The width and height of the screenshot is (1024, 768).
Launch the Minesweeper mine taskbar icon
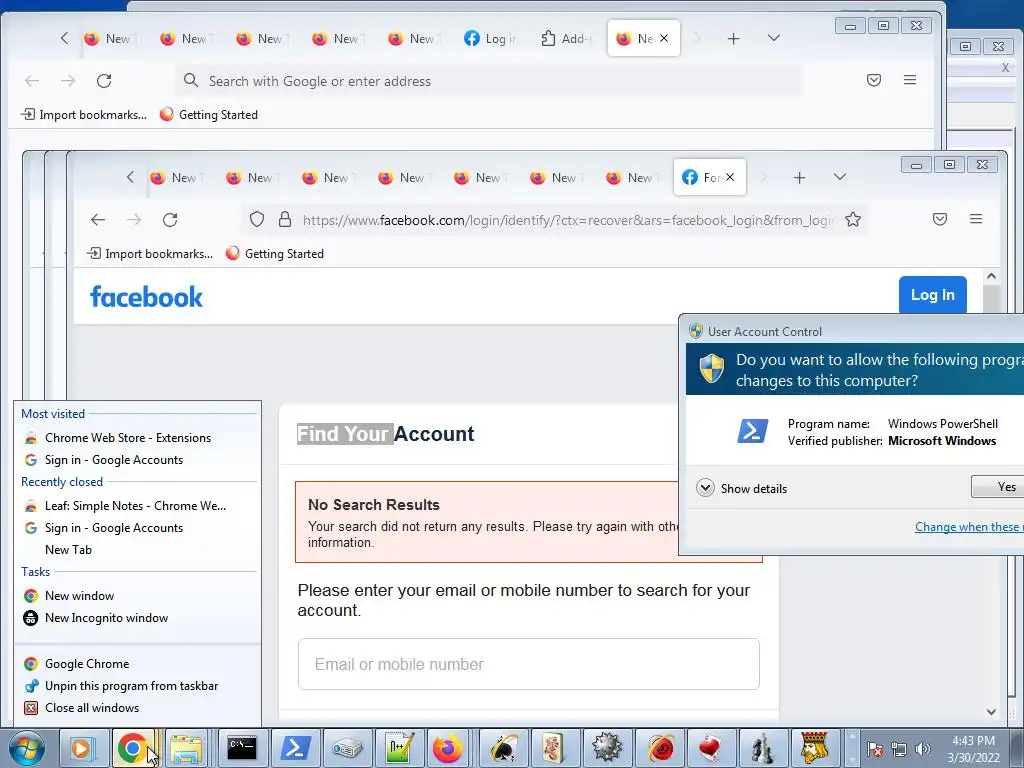point(607,748)
